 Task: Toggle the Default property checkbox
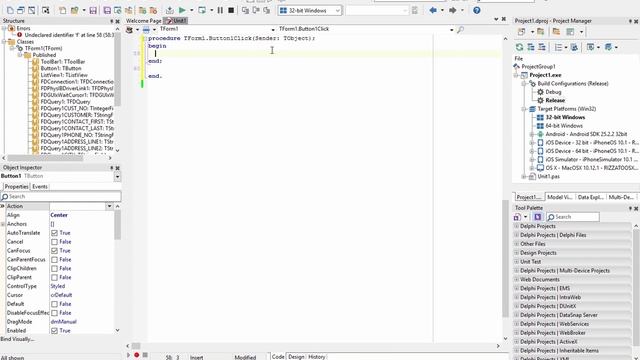point(54,304)
